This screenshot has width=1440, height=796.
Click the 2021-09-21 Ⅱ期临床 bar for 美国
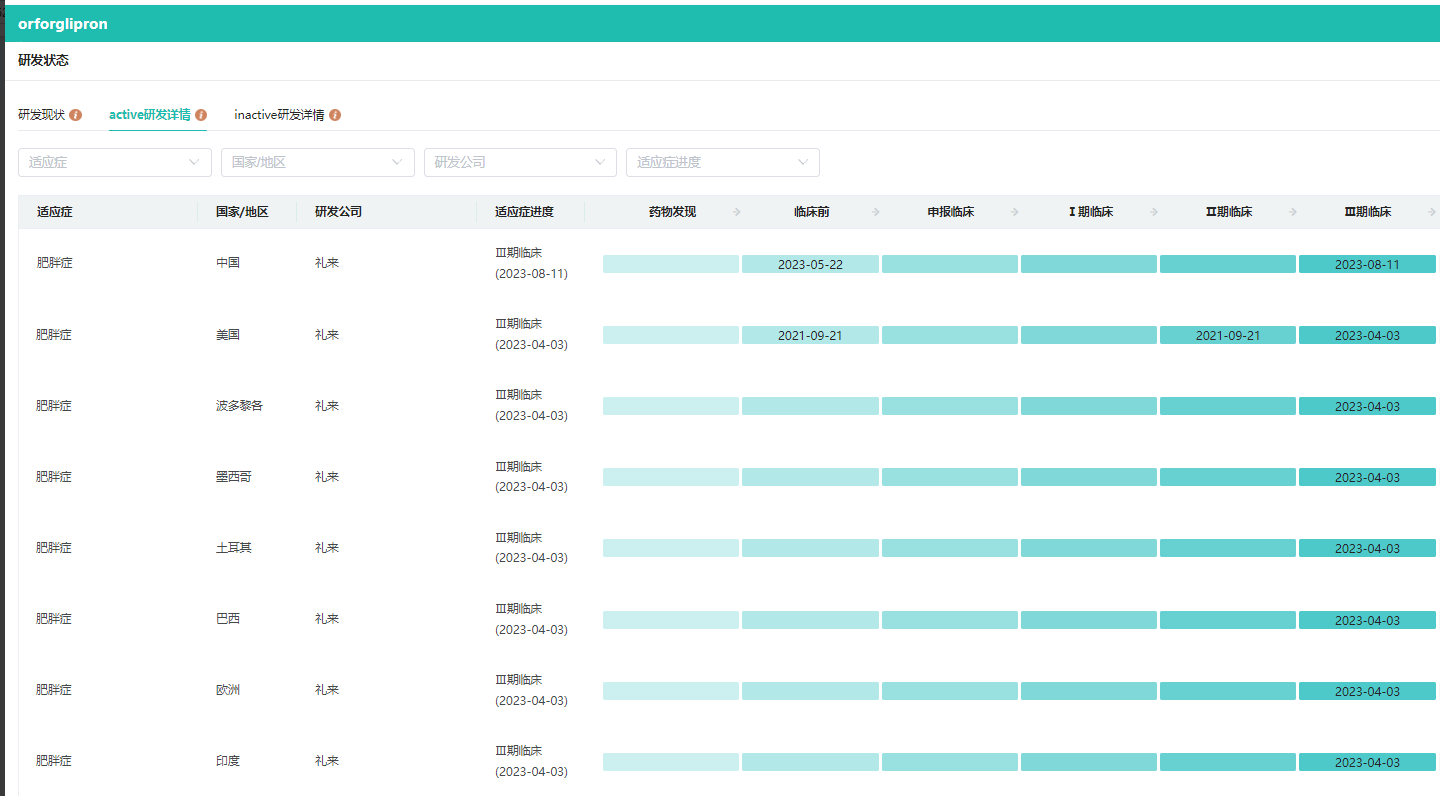coord(1227,335)
